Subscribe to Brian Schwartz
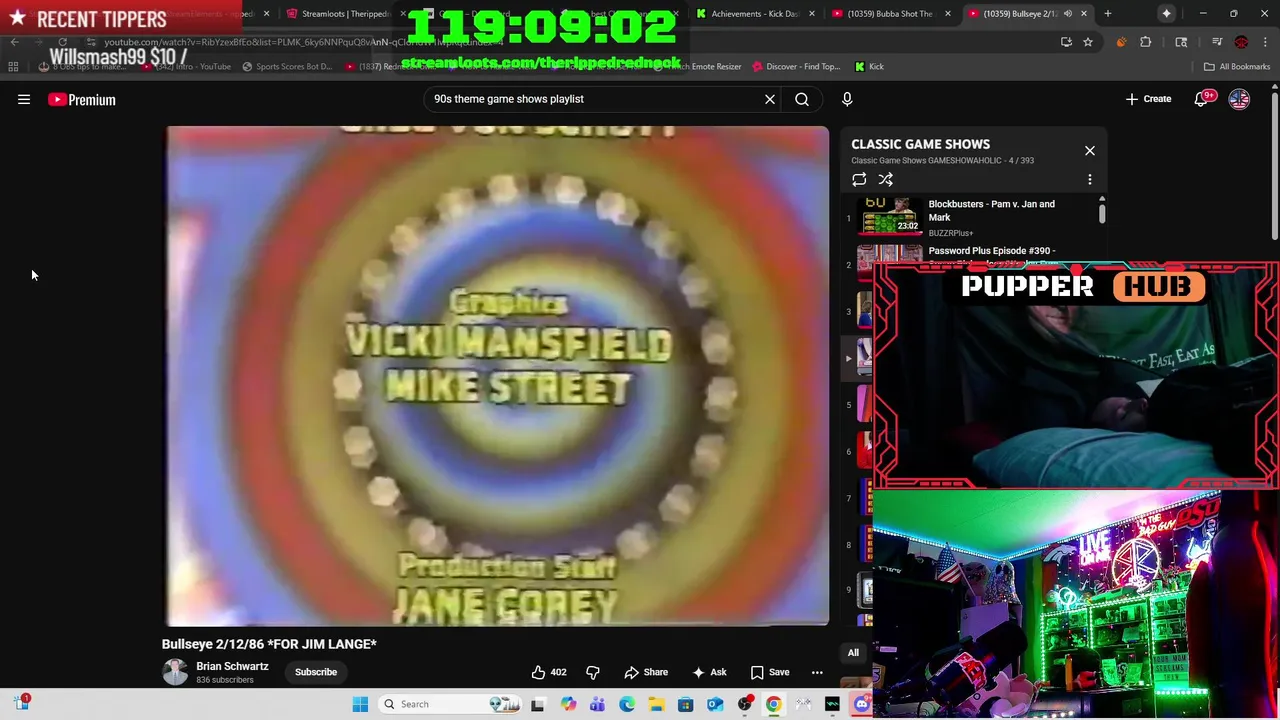Viewport: 1280px width, 720px height. 316,672
